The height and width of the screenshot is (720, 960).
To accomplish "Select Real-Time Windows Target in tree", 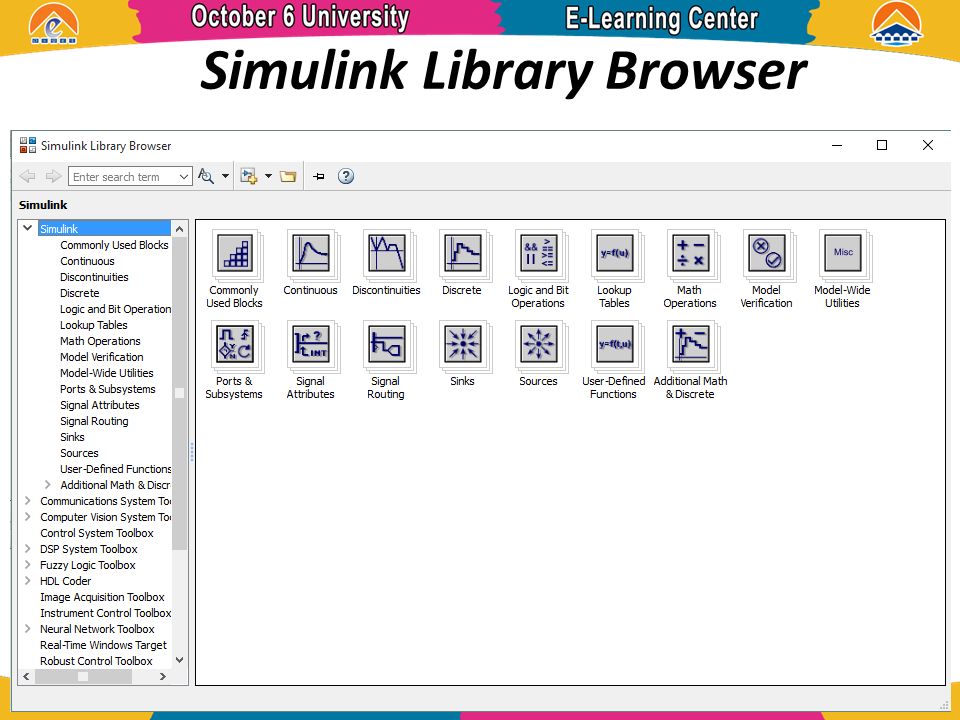I will pos(103,645).
